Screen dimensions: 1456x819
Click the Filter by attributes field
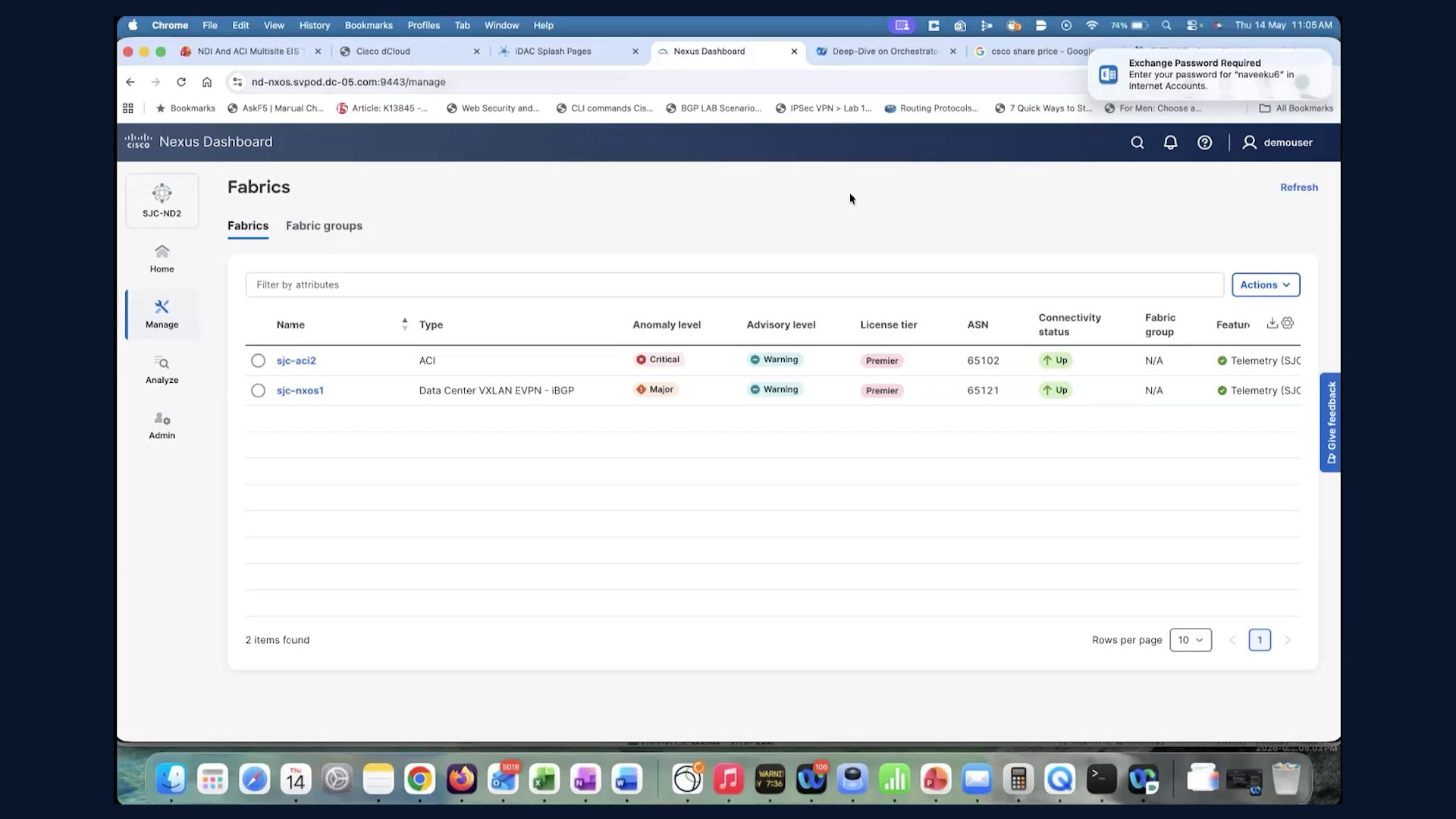(x=734, y=285)
